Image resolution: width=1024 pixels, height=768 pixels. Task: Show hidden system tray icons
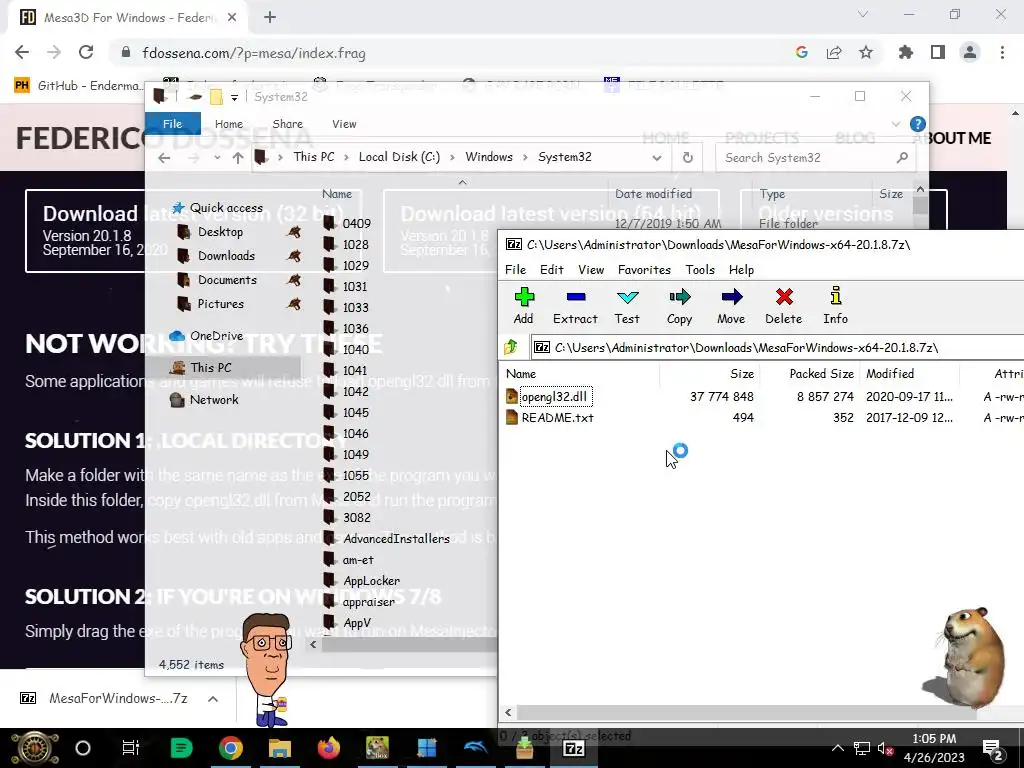pyautogui.click(x=837, y=748)
